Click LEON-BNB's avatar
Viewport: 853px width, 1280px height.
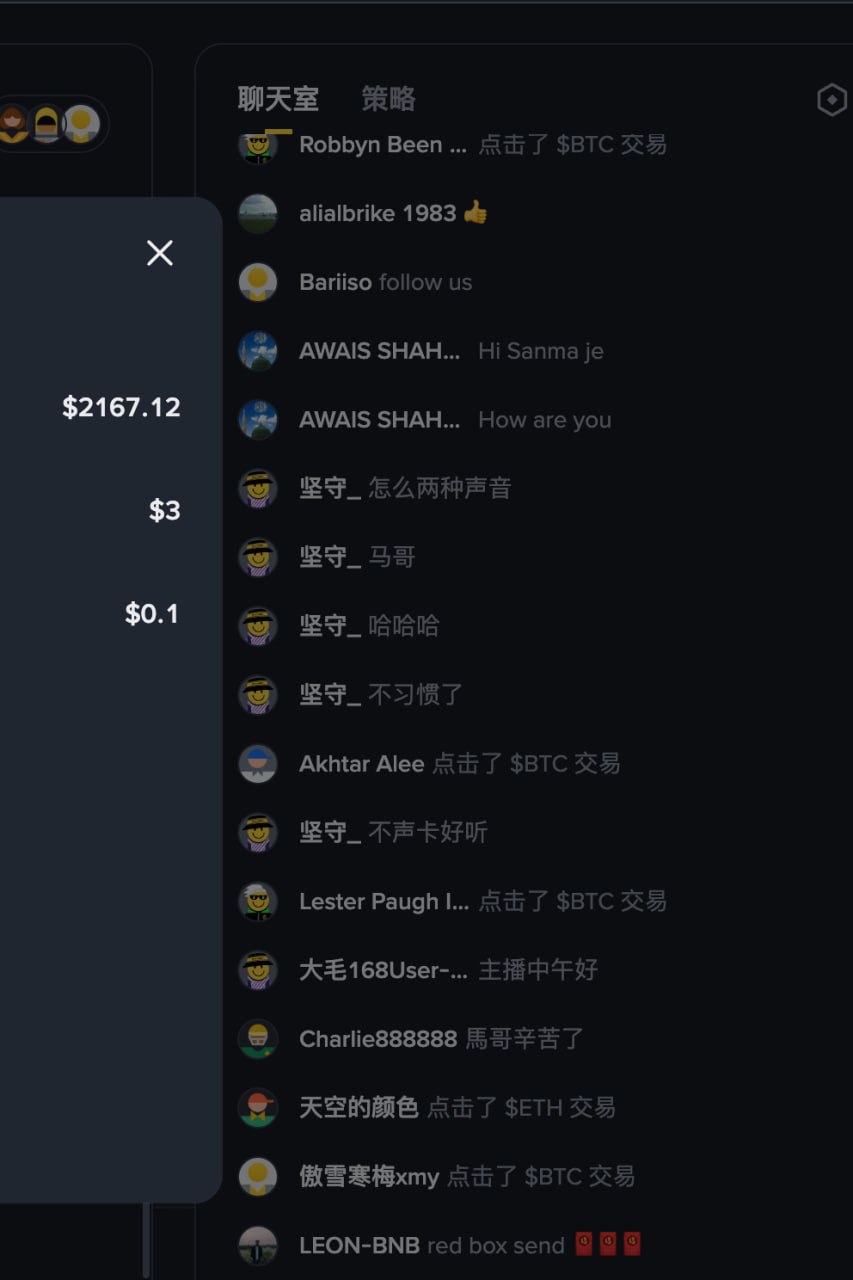[258, 1246]
